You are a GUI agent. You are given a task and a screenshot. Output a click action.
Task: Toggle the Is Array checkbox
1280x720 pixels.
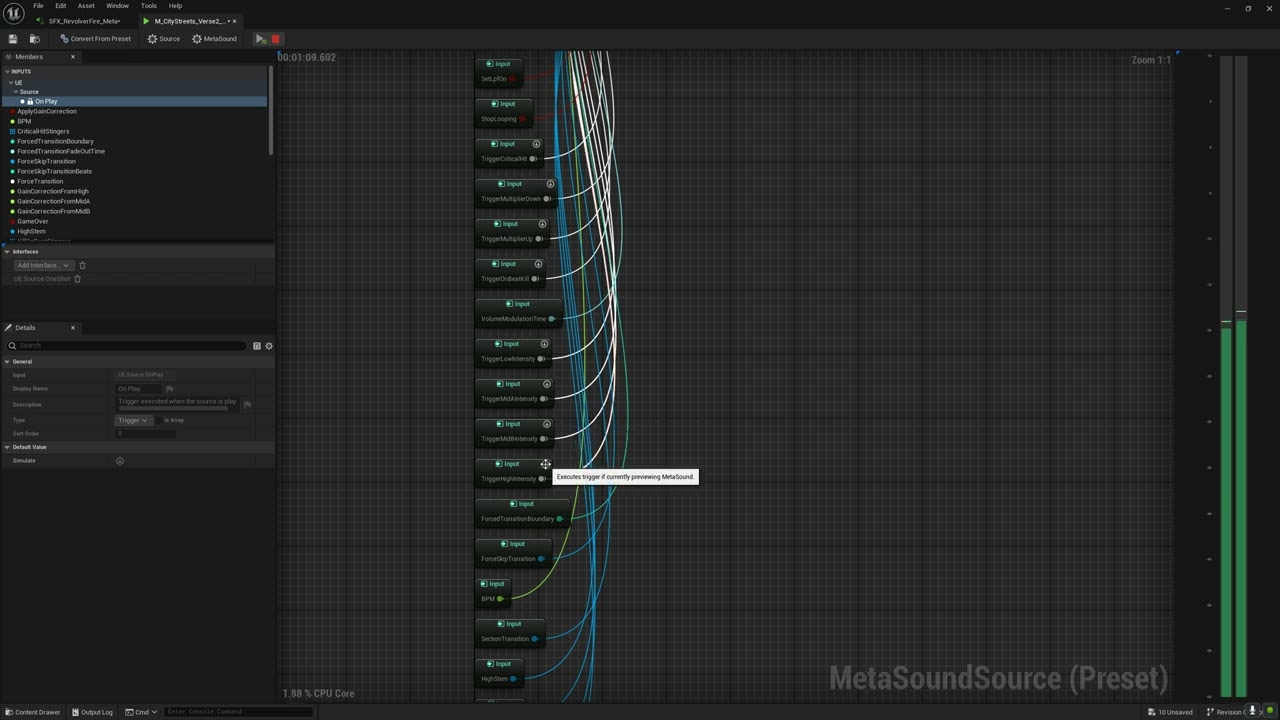tap(160, 420)
